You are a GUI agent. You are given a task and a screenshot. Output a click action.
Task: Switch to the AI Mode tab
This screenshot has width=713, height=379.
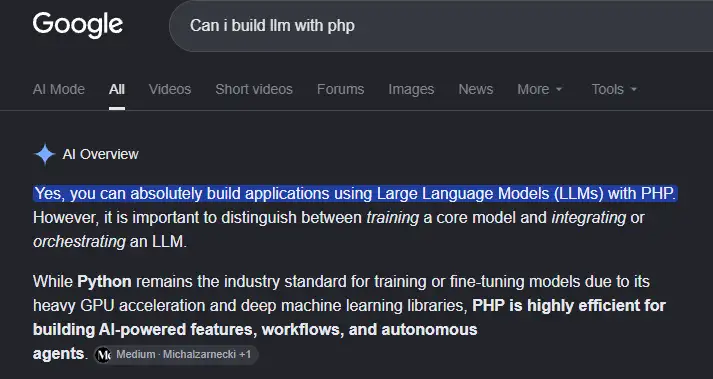pyautogui.click(x=59, y=89)
